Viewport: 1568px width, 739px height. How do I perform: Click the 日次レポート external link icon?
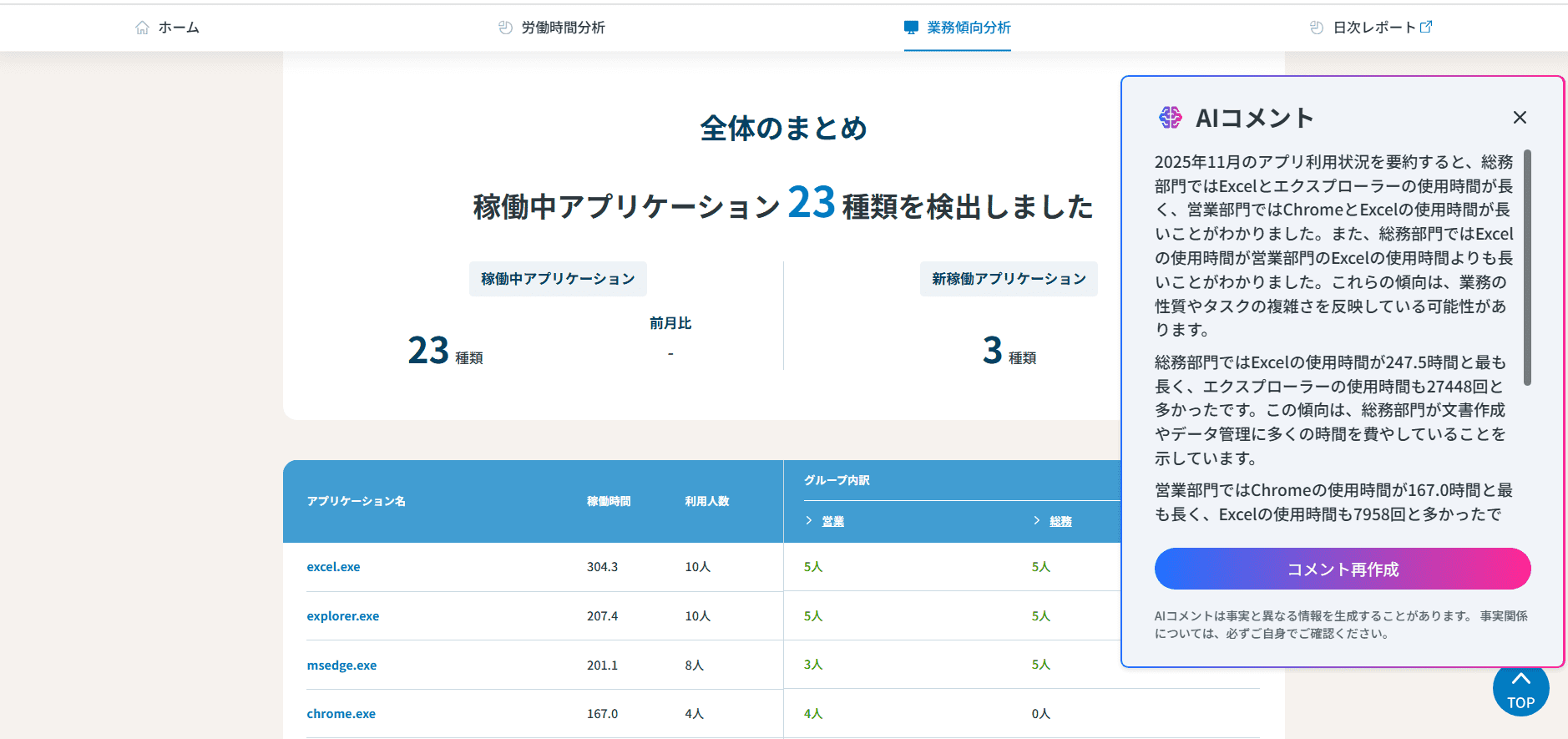pyautogui.click(x=1426, y=27)
